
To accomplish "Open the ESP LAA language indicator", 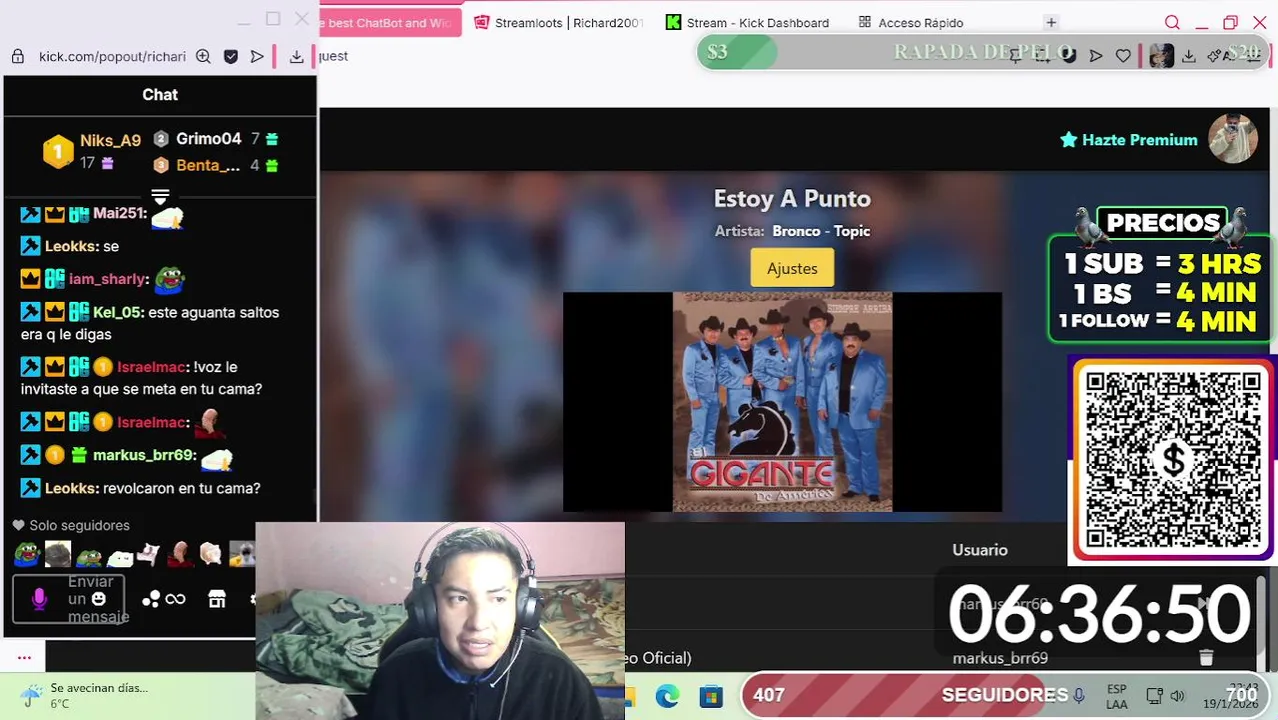I will point(1117,697).
